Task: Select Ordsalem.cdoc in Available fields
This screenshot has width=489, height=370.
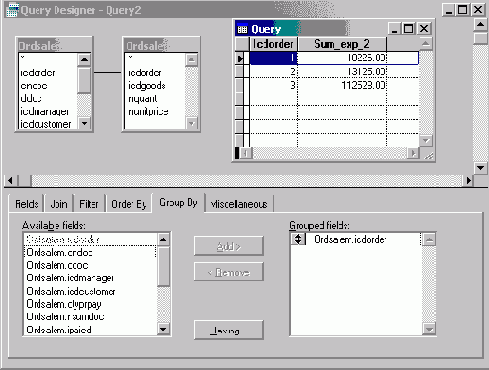Action: pyautogui.click(x=90, y=265)
